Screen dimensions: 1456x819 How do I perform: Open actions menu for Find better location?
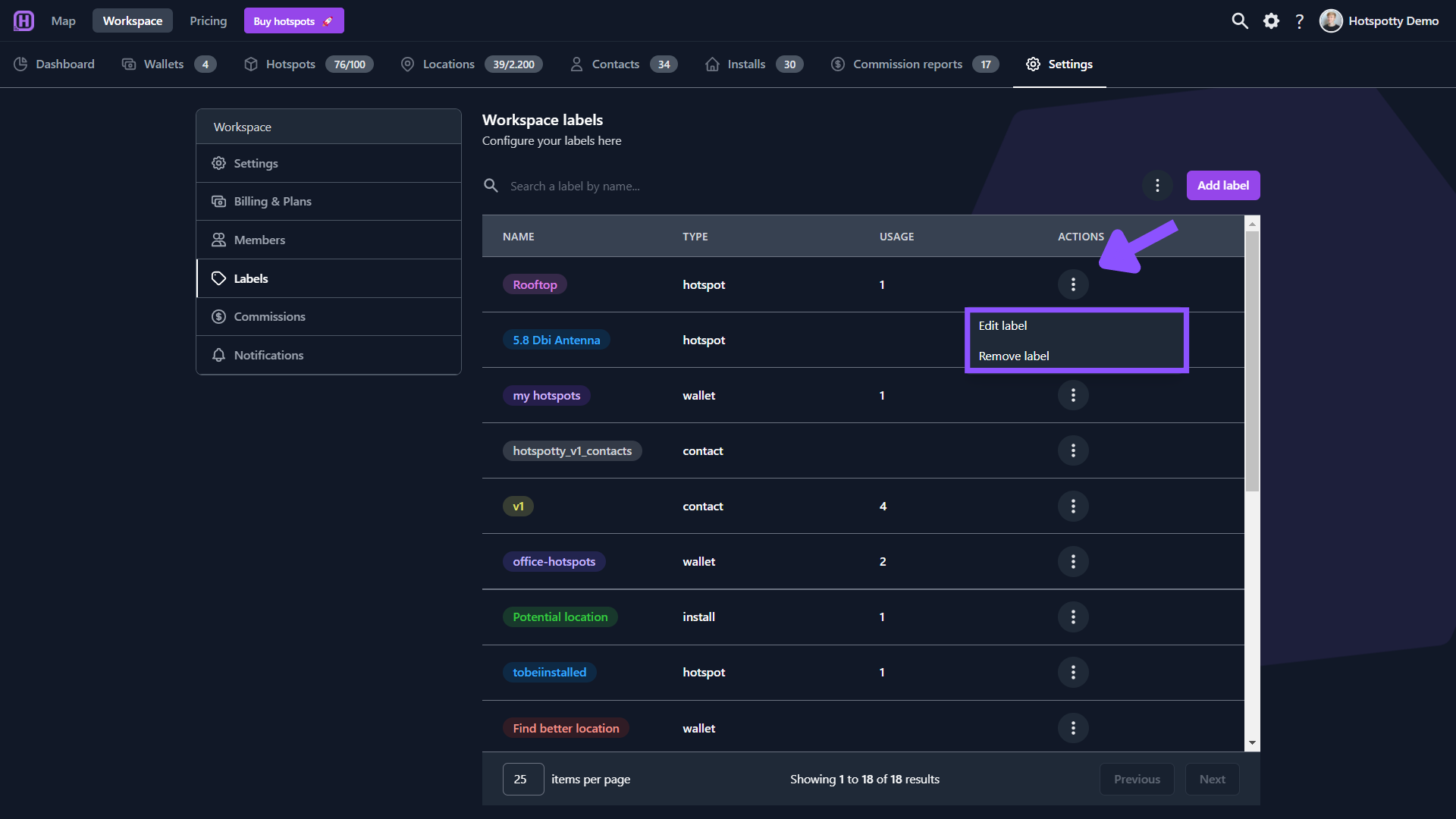pos(1073,728)
